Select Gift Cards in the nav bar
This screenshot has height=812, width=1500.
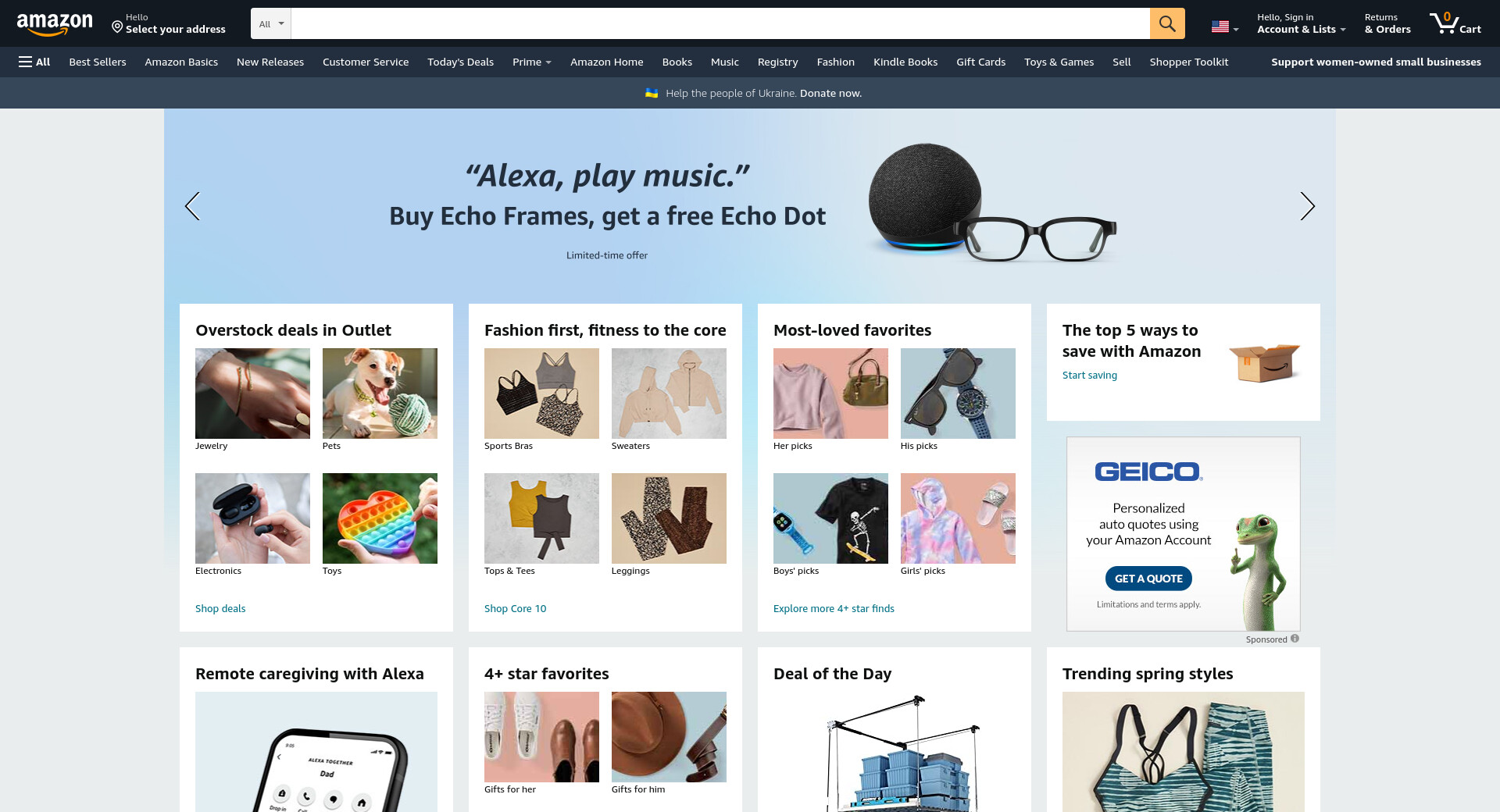coord(980,62)
